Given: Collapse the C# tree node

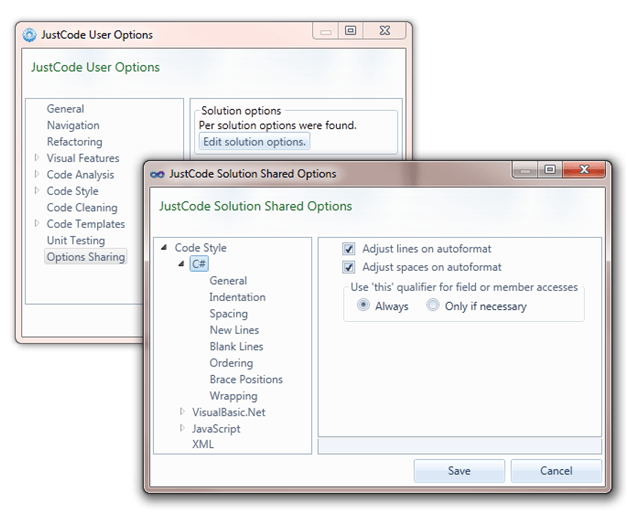Looking at the screenshot, I should pyautogui.click(x=181, y=264).
